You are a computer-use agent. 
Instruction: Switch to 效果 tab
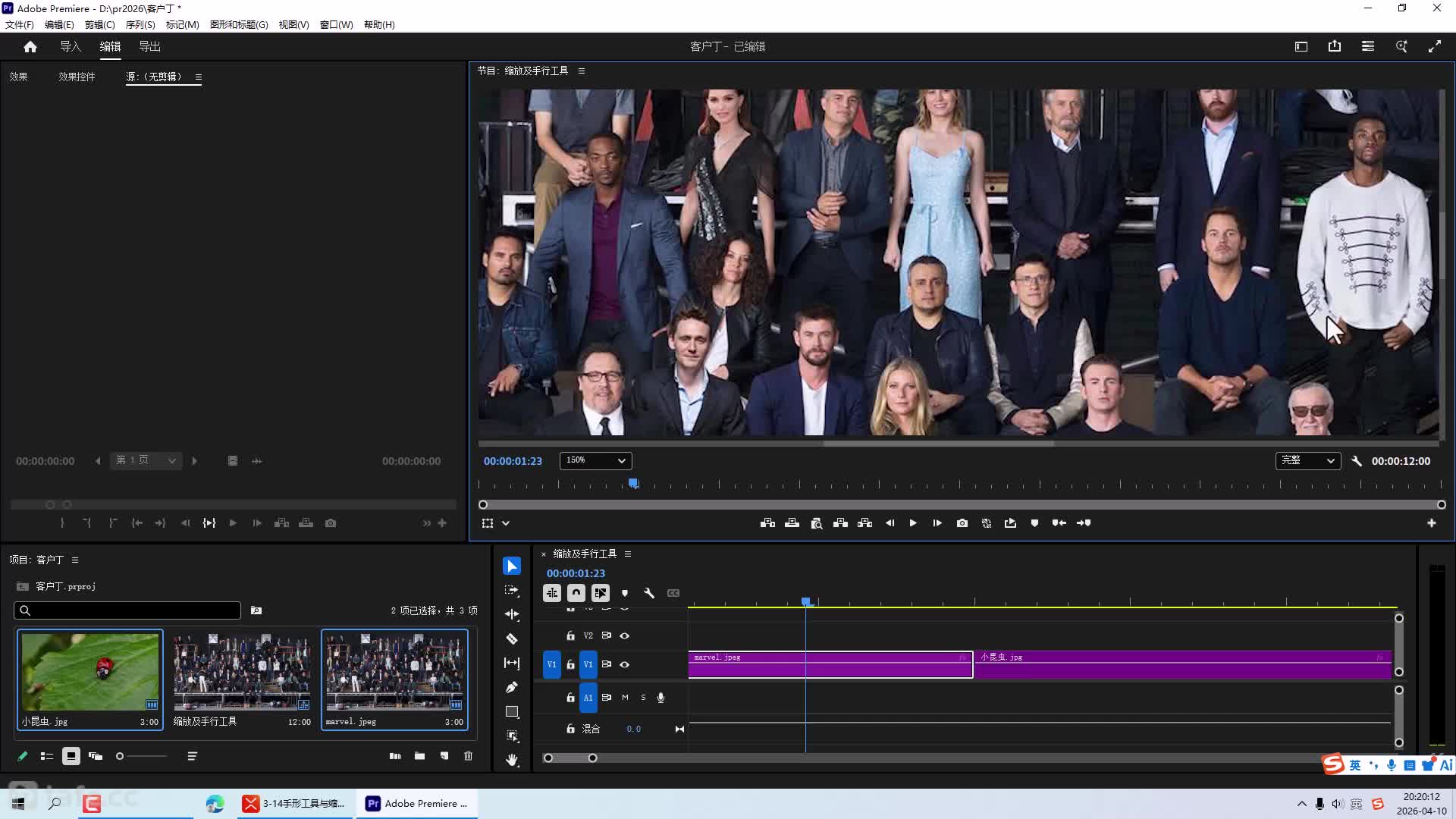tap(18, 77)
